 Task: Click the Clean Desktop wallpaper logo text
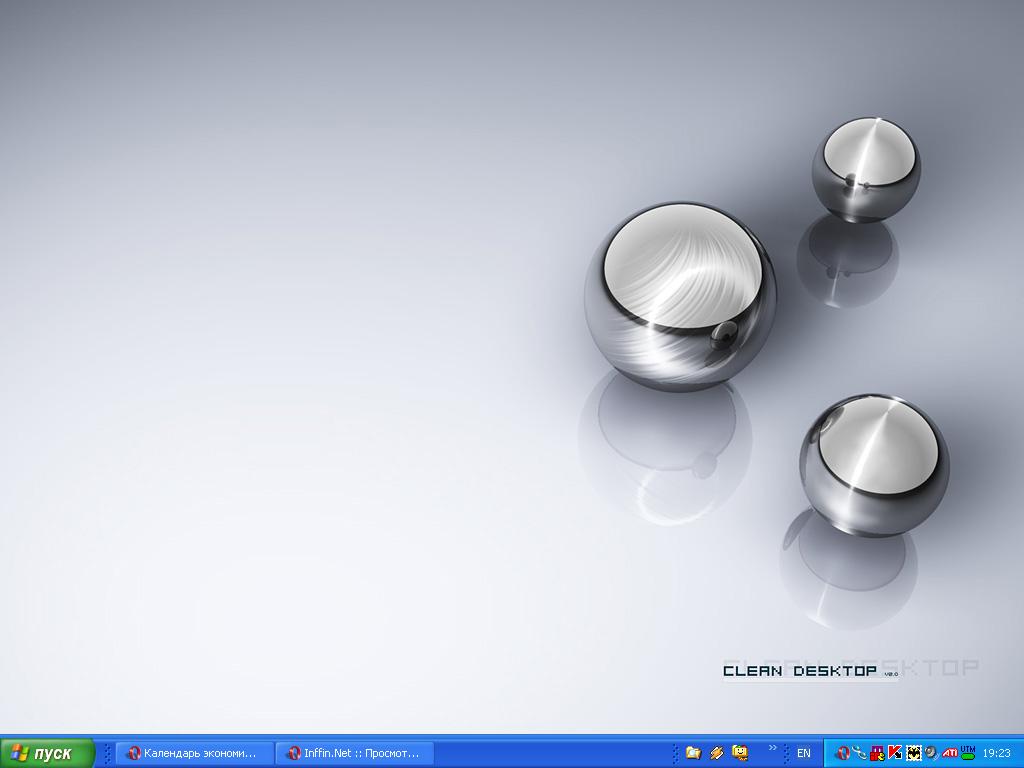[x=800, y=671]
